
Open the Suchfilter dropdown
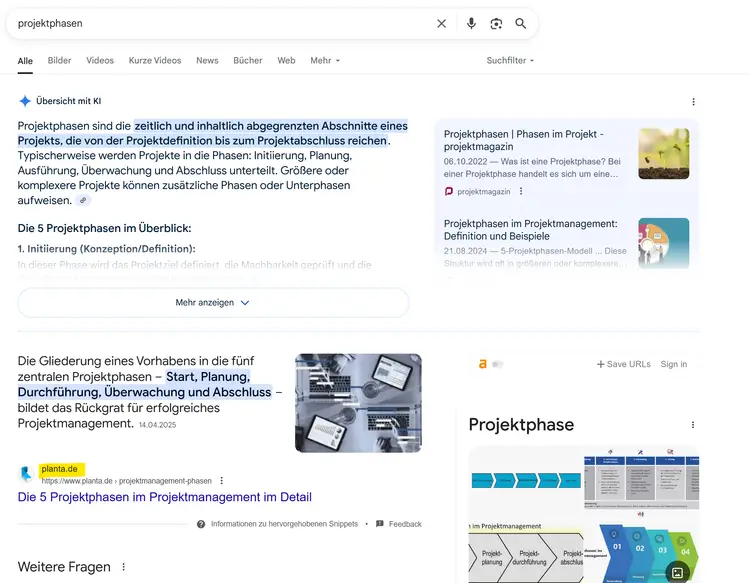pyautogui.click(x=510, y=61)
